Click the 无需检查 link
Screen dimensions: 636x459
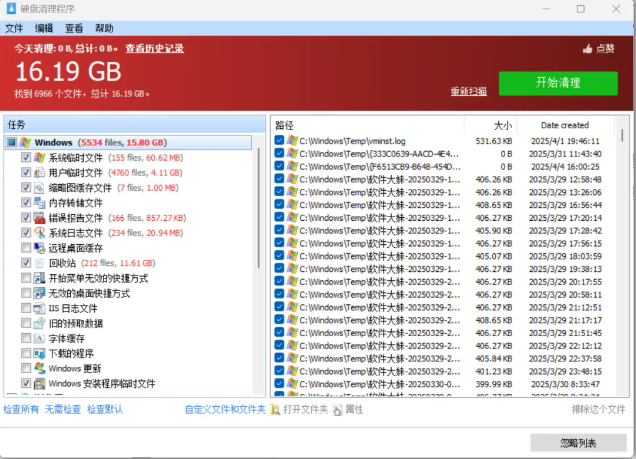click(x=63, y=410)
